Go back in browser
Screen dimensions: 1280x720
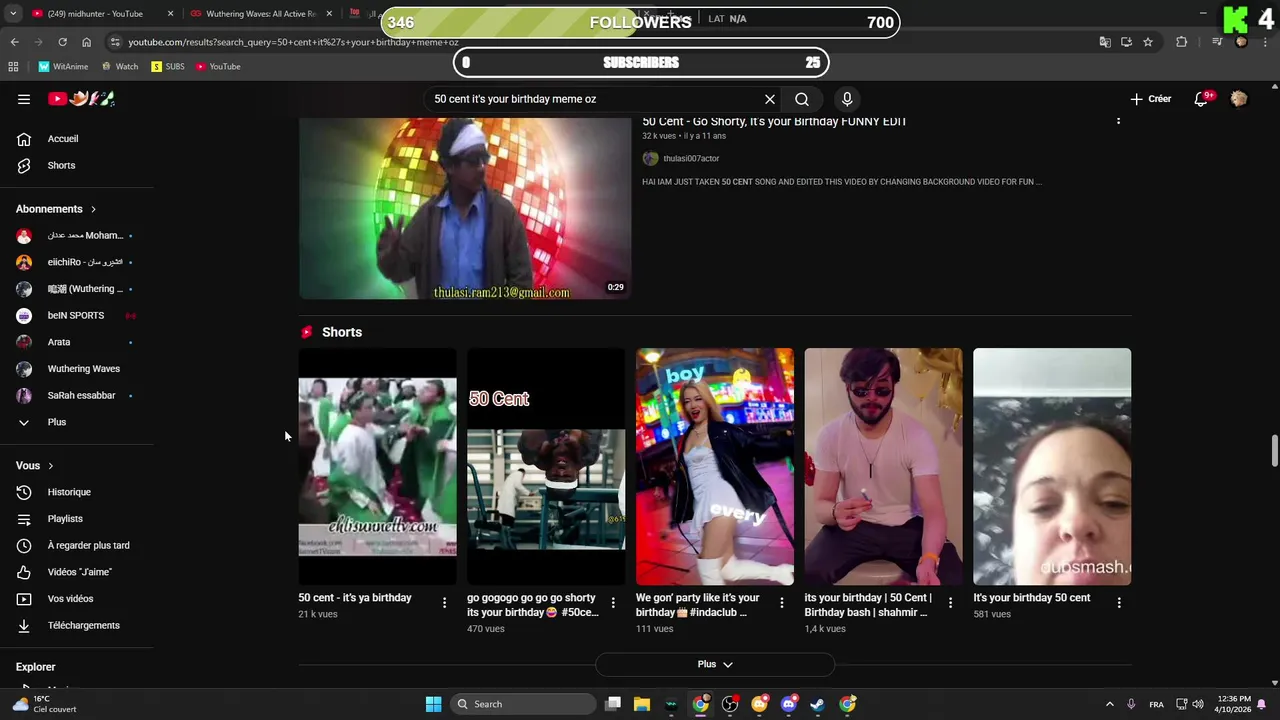14,42
